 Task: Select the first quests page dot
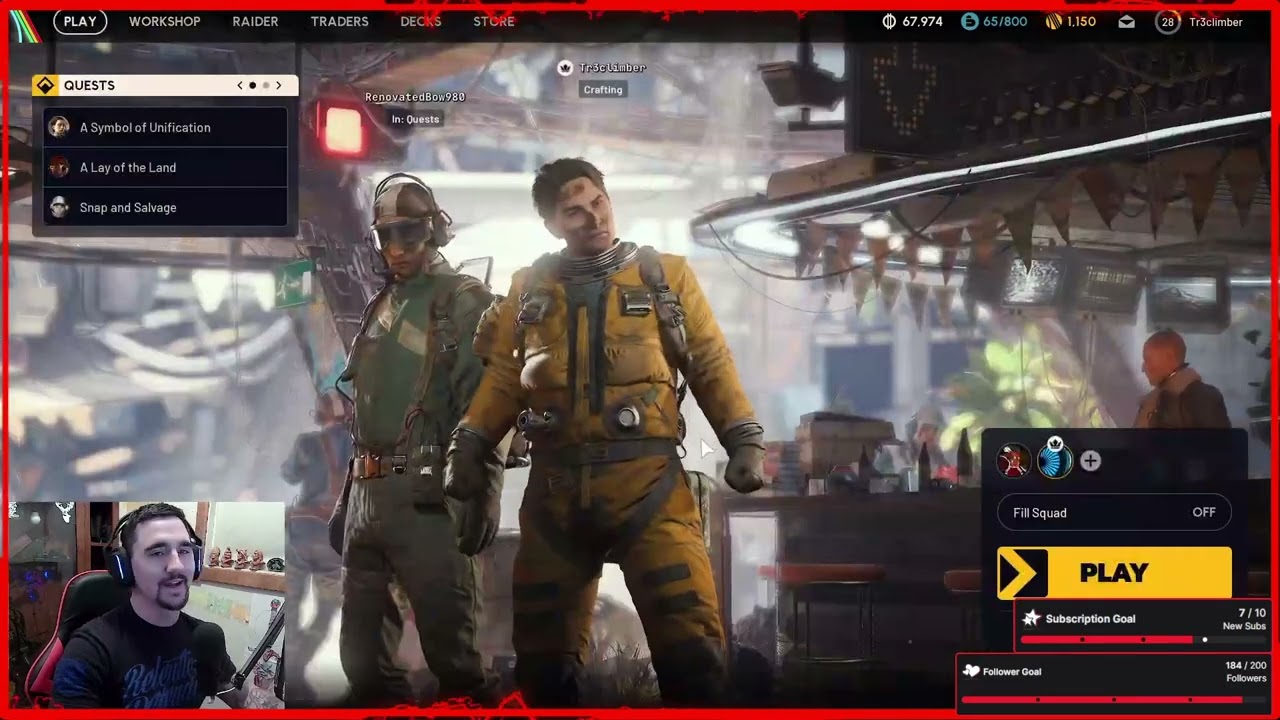[x=252, y=85]
